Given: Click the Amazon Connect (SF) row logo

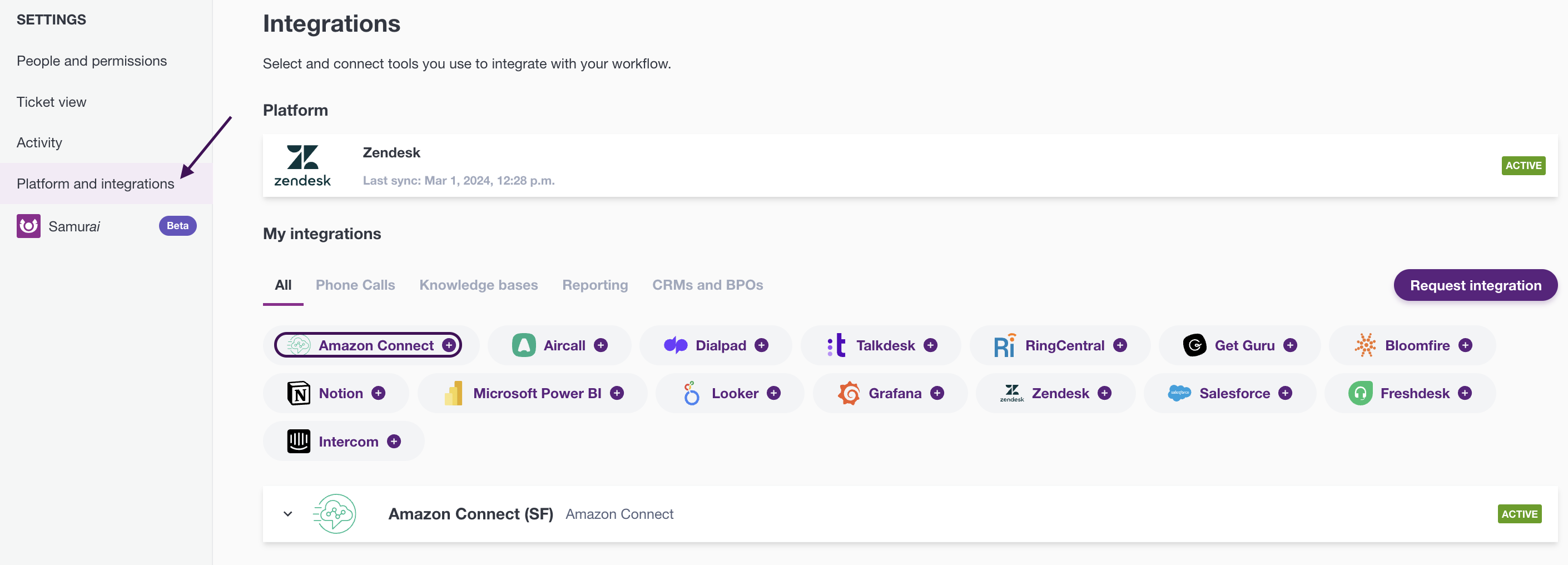Looking at the screenshot, I should 334,514.
